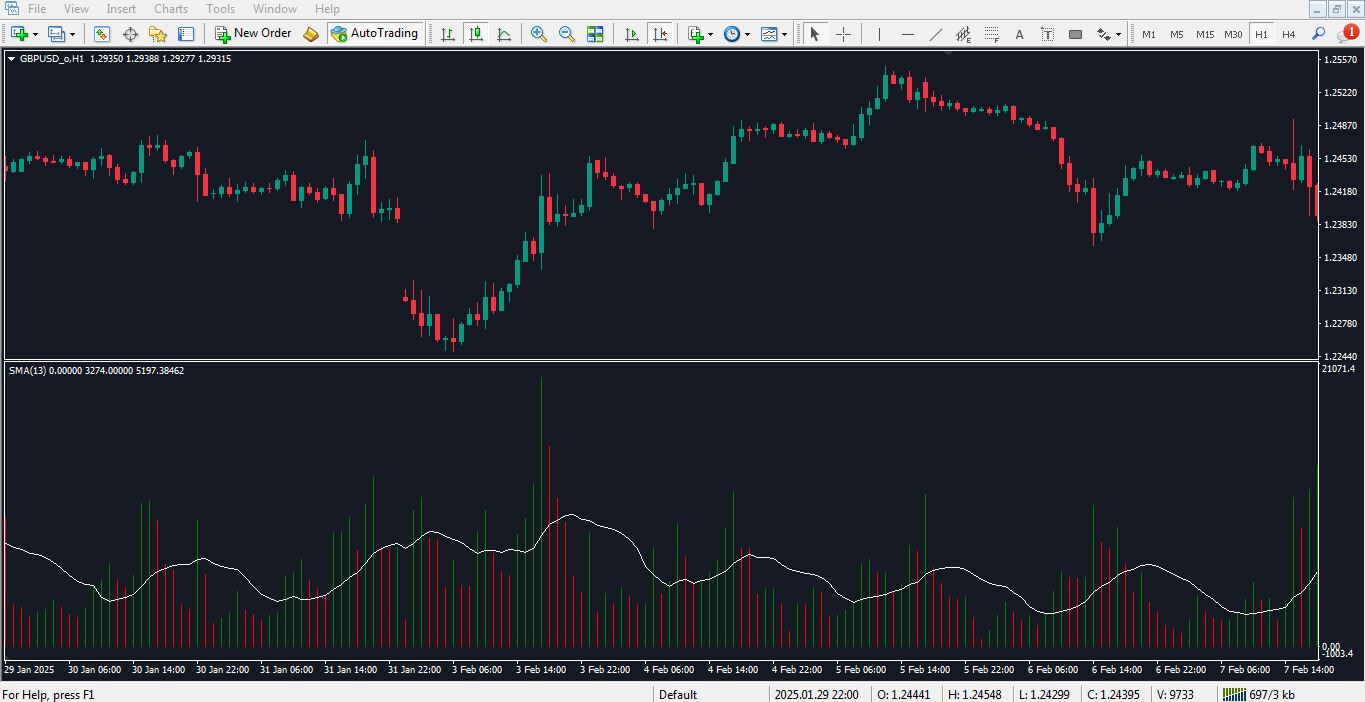
Task: Select the Fibonacci retracement tool
Action: [x=992, y=34]
